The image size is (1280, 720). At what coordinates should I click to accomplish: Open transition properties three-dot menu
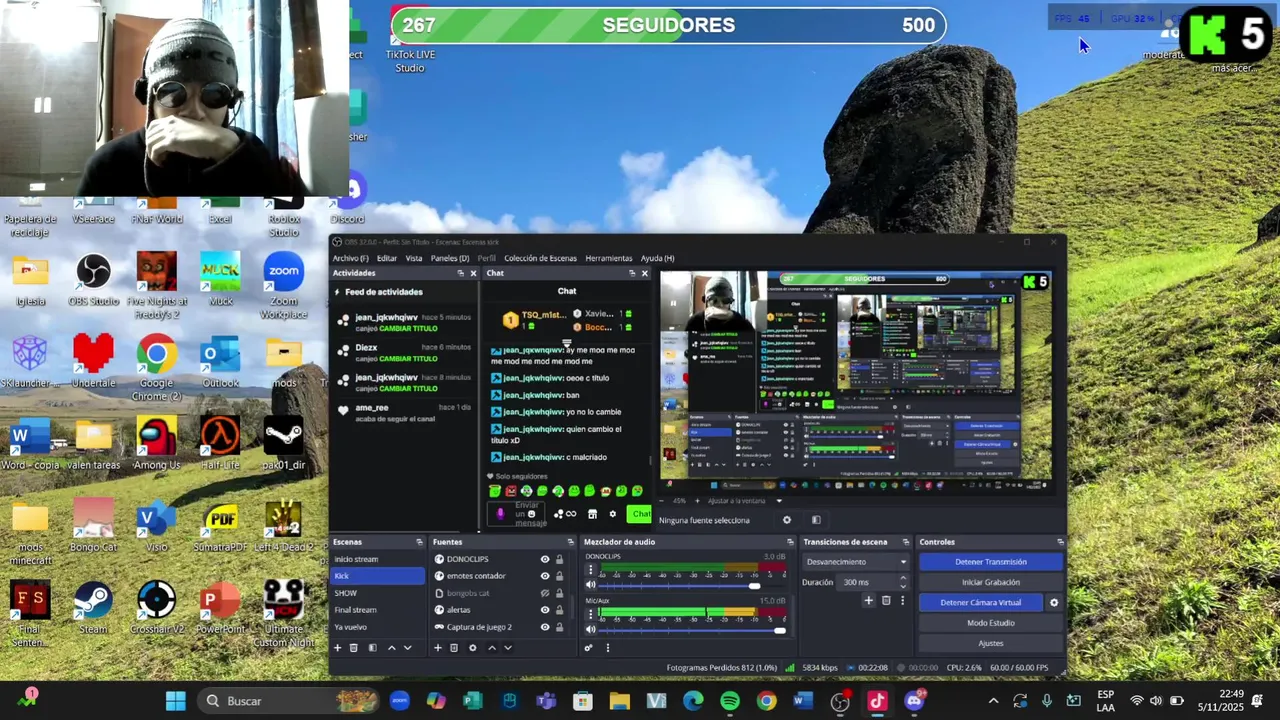pyautogui.click(x=902, y=600)
